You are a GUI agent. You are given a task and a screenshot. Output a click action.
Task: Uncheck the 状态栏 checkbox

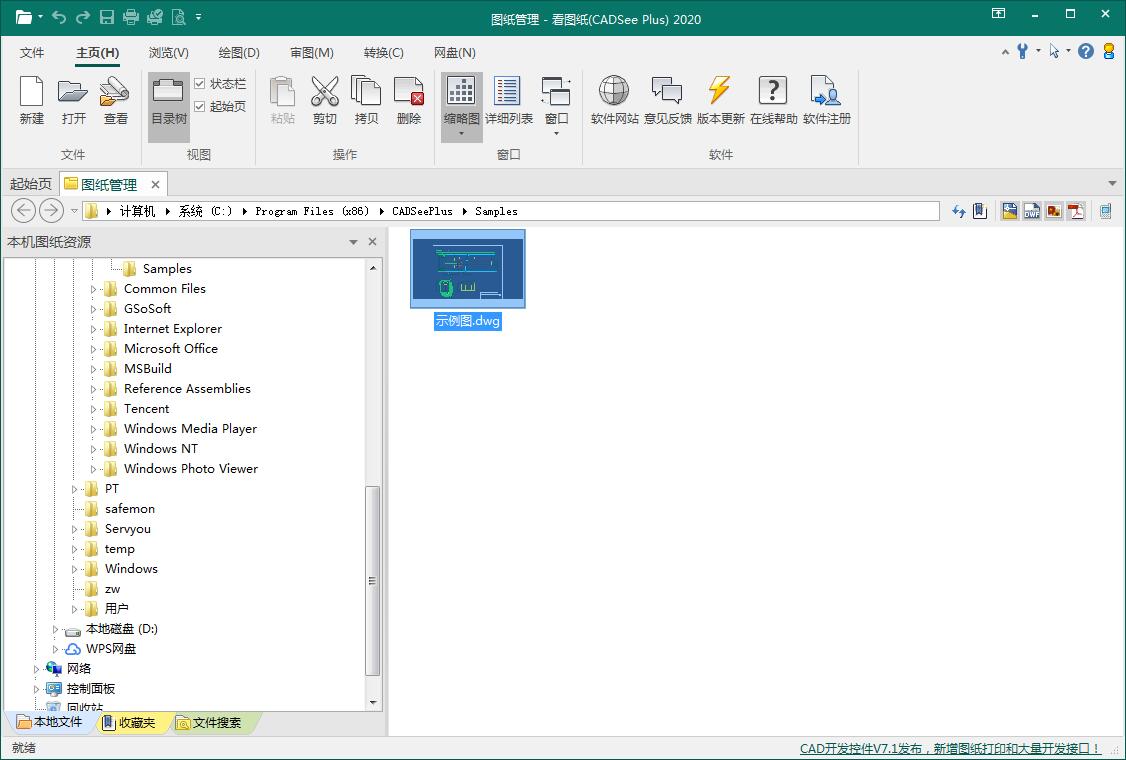[200, 84]
